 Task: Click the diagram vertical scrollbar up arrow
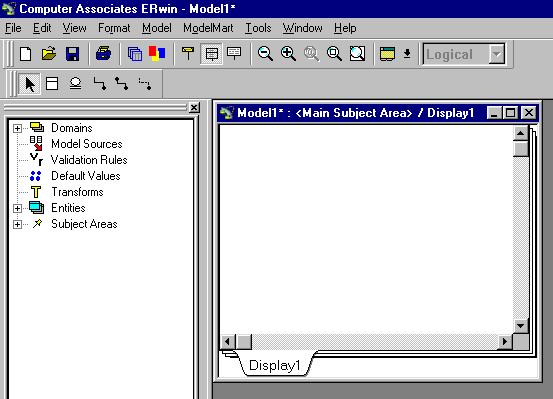[x=521, y=133]
